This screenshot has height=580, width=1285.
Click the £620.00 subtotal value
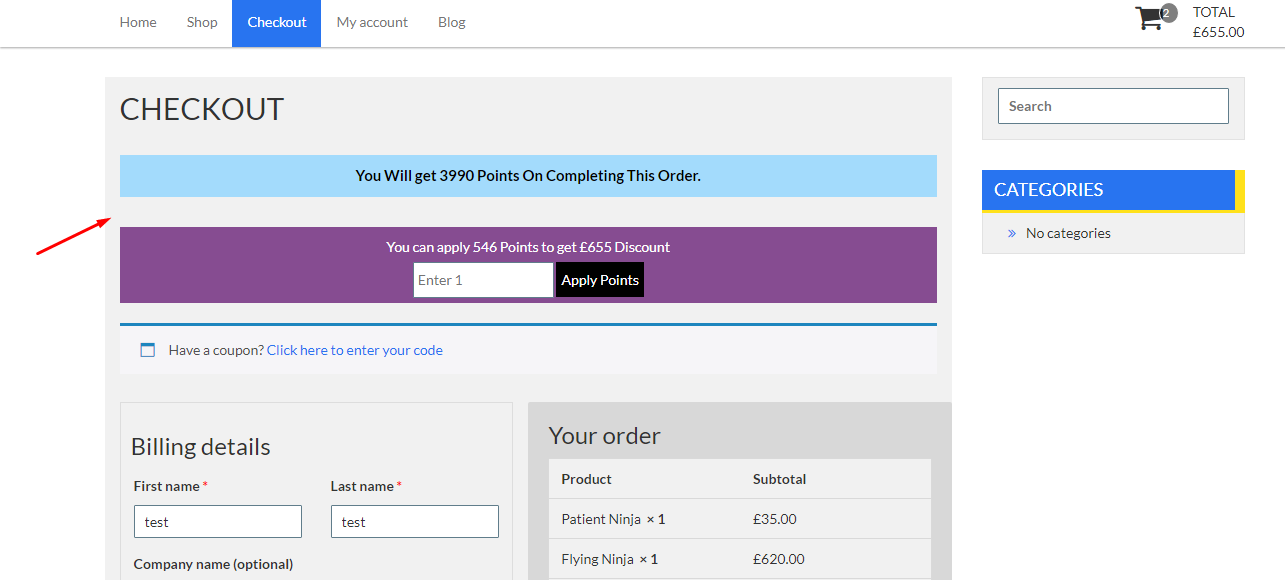click(x=779, y=559)
